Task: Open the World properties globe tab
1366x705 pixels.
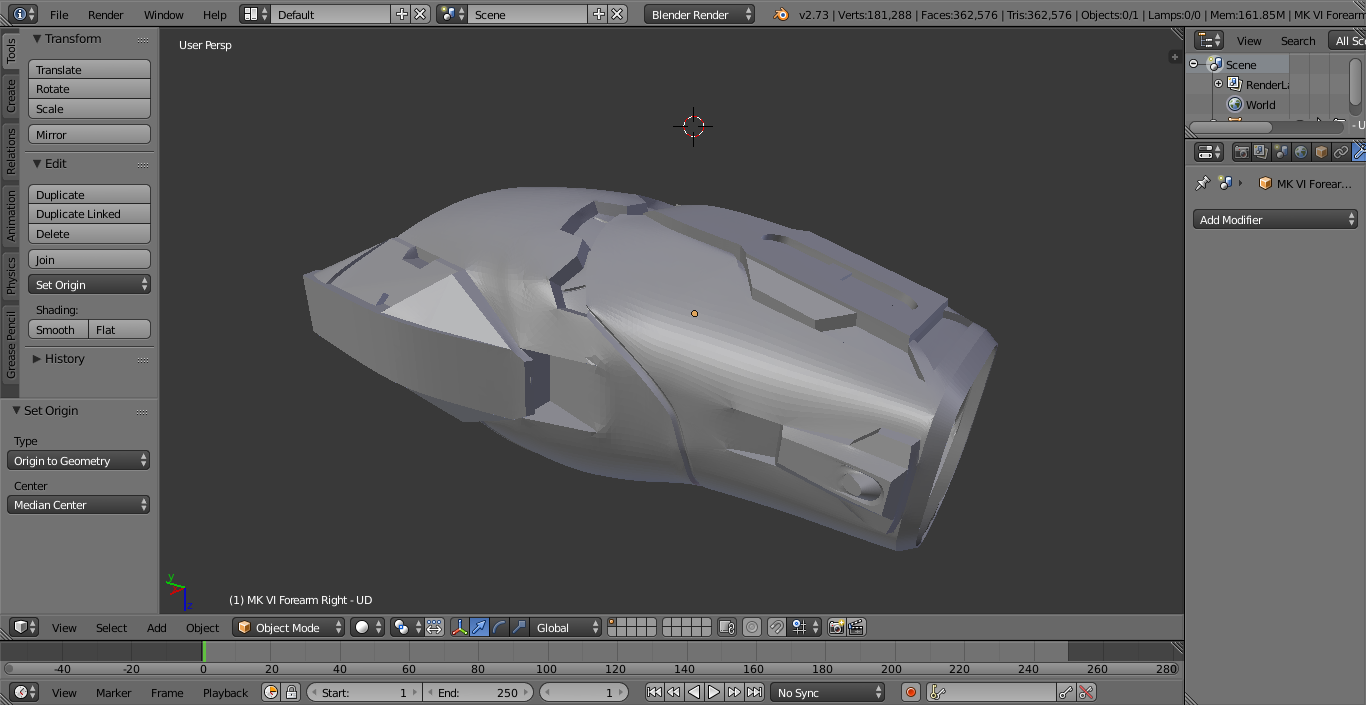Action: click(x=1301, y=152)
